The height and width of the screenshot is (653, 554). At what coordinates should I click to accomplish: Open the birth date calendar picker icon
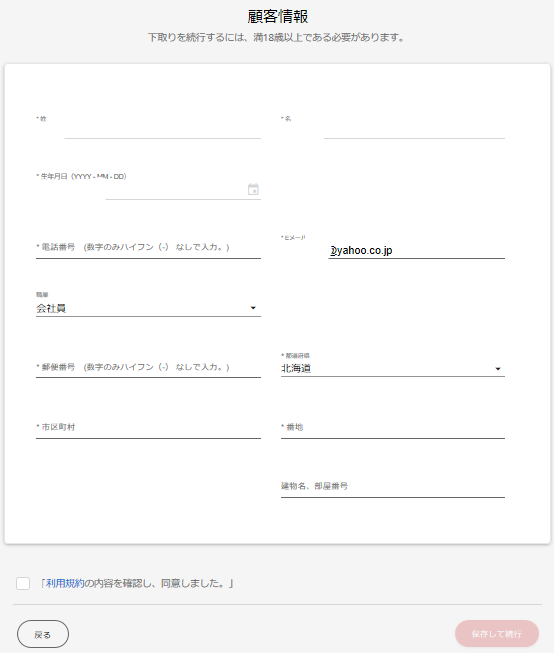coord(253,189)
